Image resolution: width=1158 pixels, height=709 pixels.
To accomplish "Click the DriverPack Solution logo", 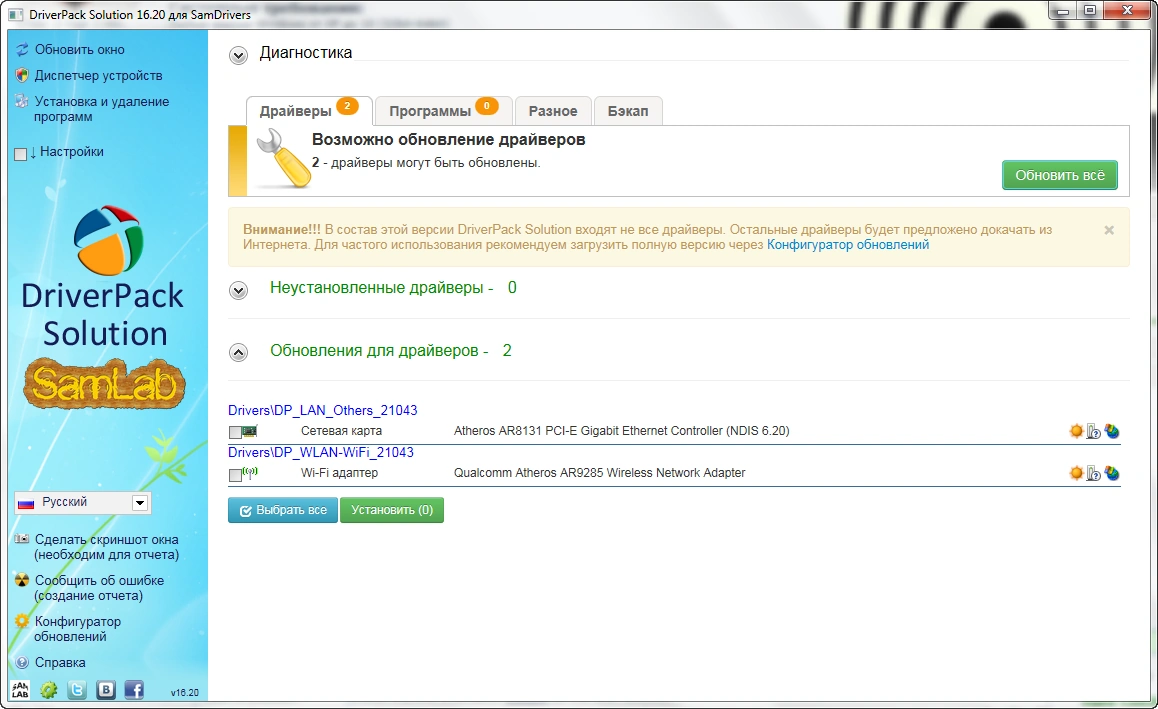I will point(104,277).
